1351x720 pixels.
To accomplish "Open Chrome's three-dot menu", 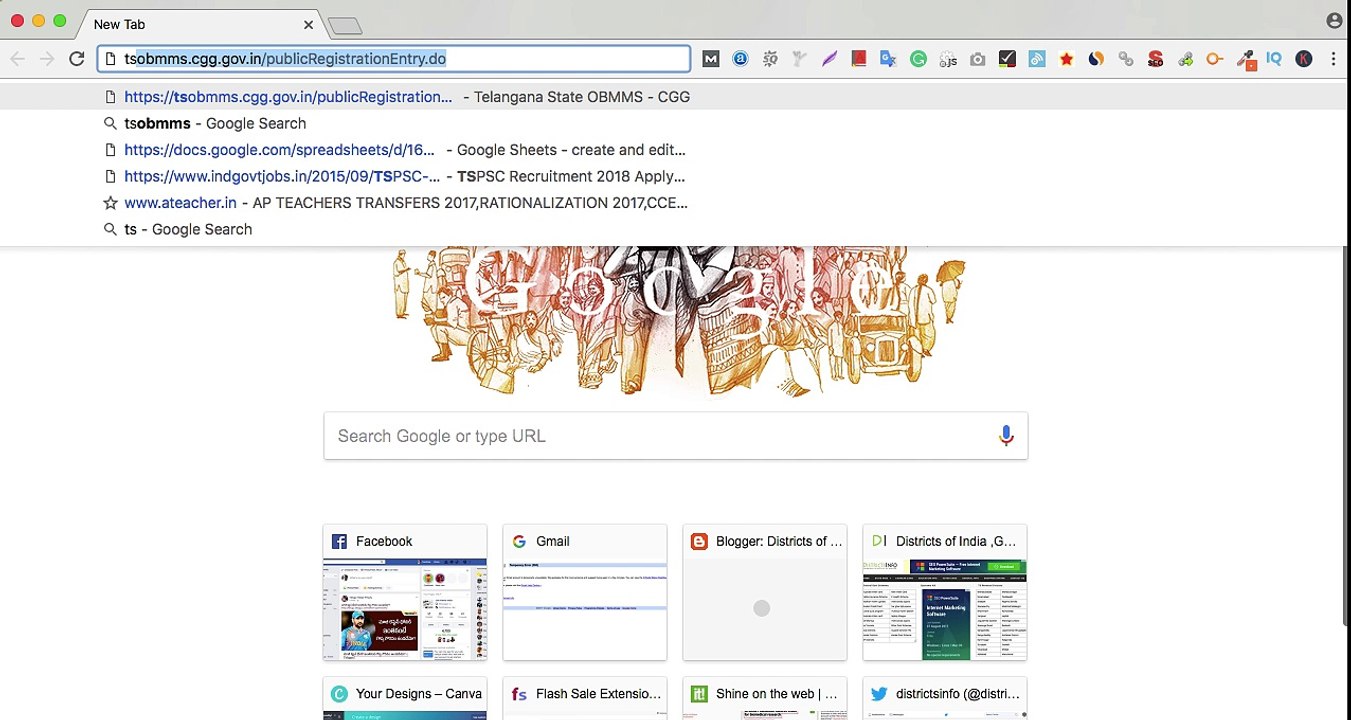I will point(1333,59).
